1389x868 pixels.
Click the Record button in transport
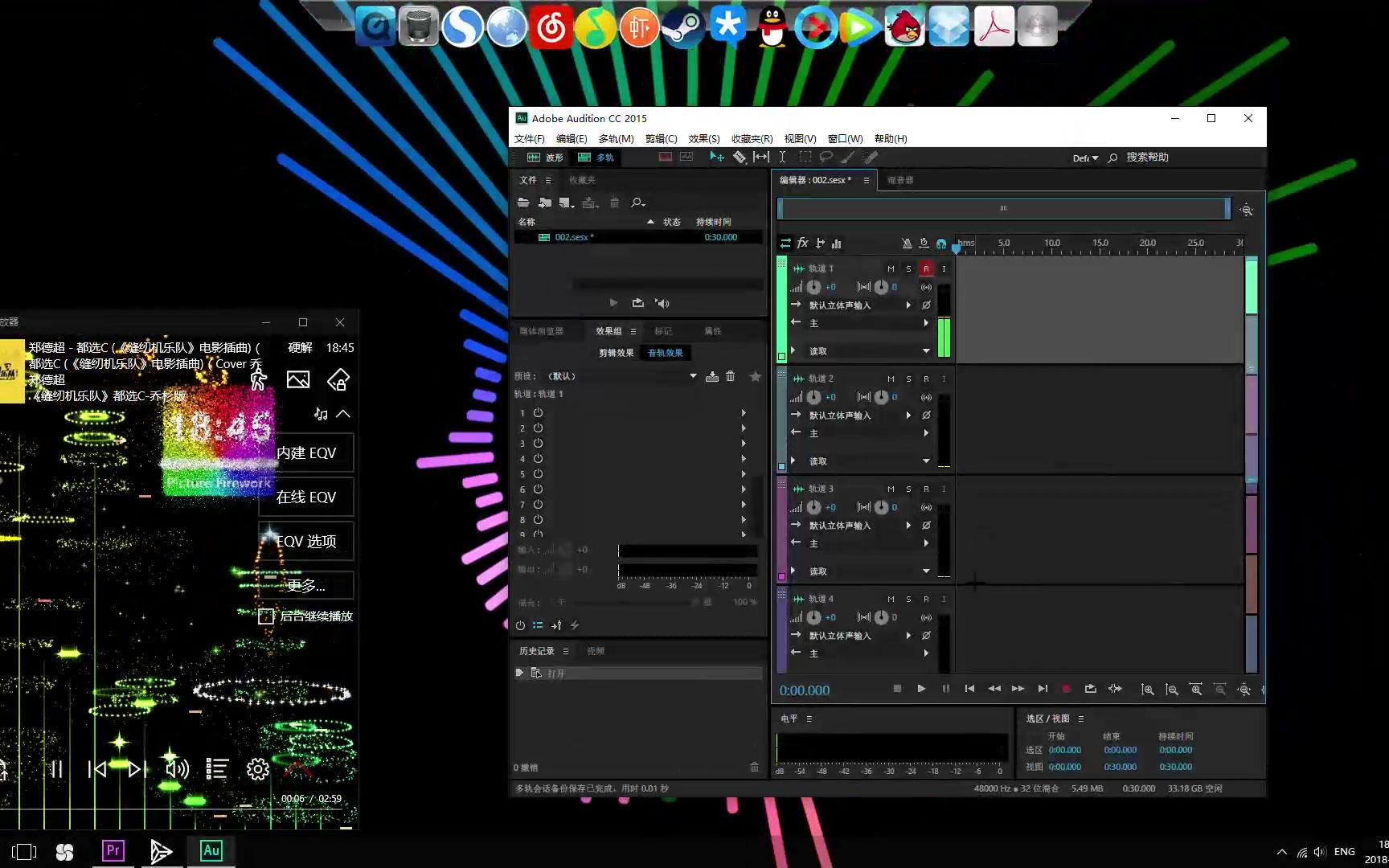click(x=1066, y=689)
